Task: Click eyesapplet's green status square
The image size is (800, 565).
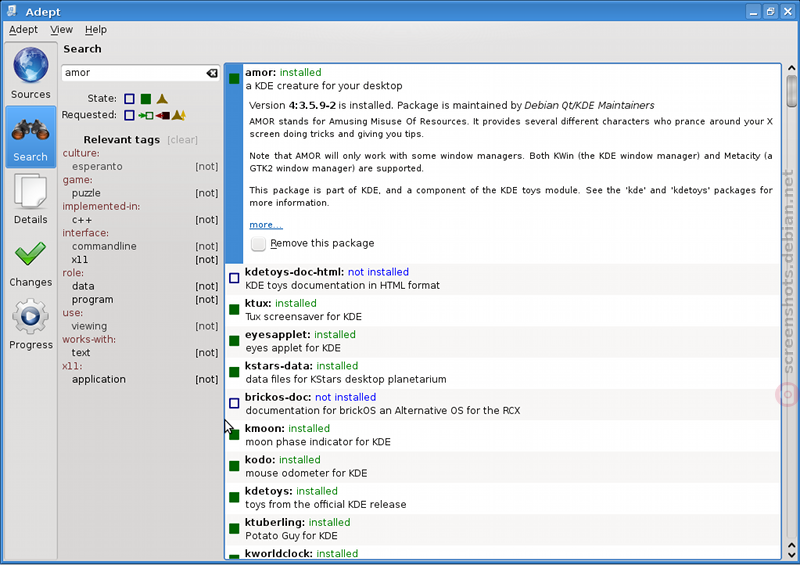Action: pyautogui.click(x=234, y=340)
